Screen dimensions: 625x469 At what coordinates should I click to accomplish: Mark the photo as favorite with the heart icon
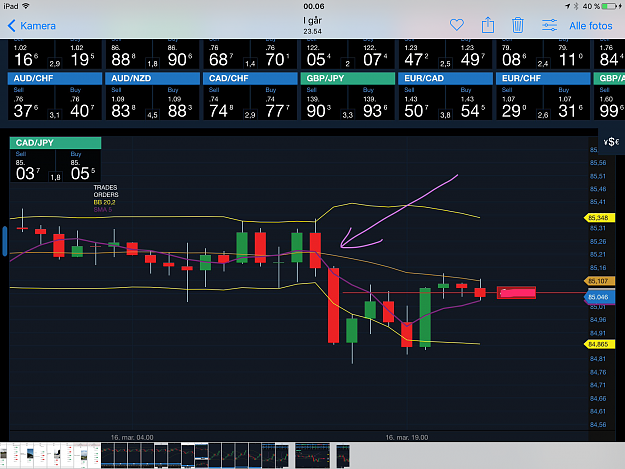(x=457, y=26)
